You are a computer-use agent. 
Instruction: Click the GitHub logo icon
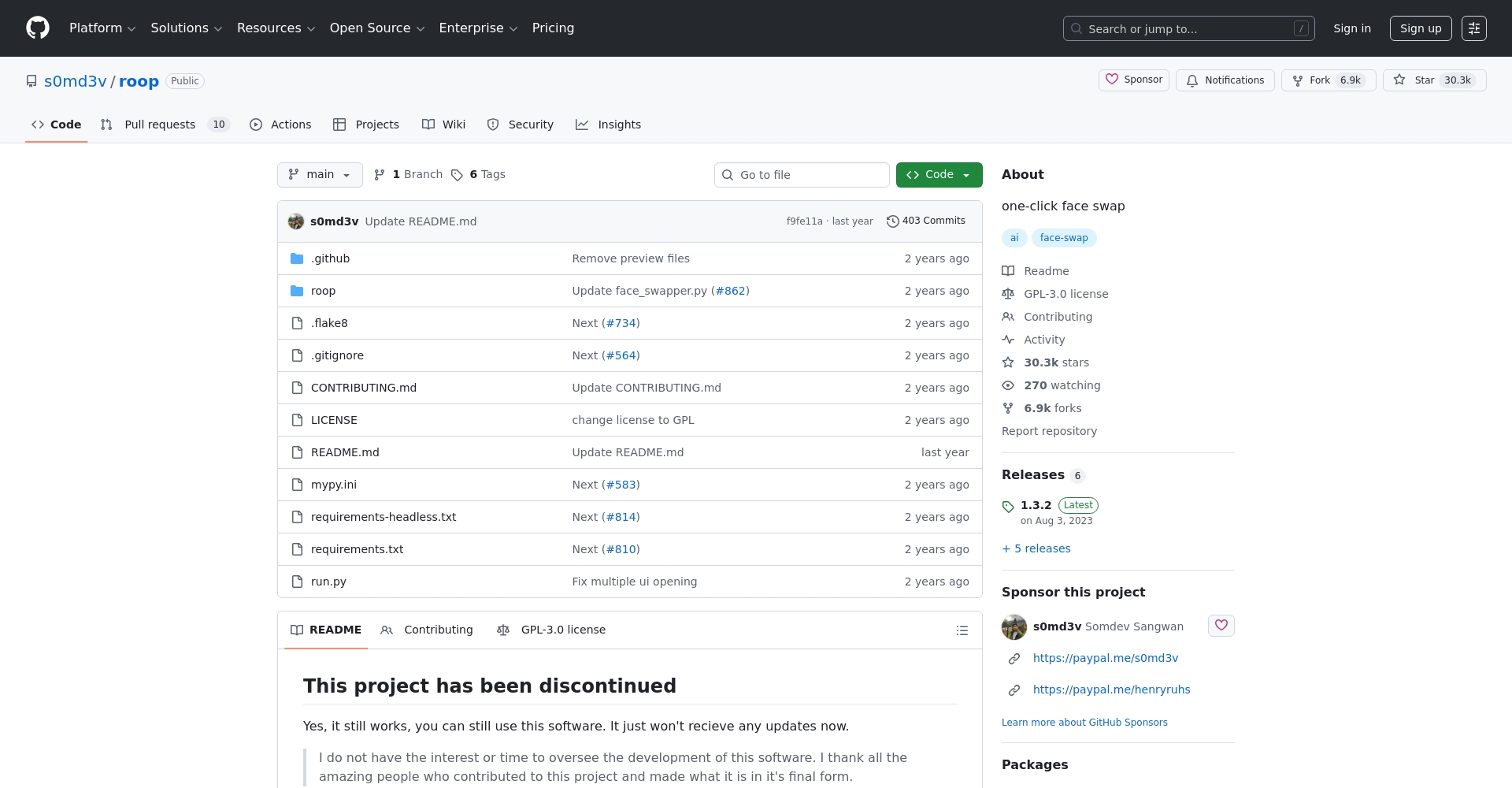pyautogui.click(x=38, y=28)
